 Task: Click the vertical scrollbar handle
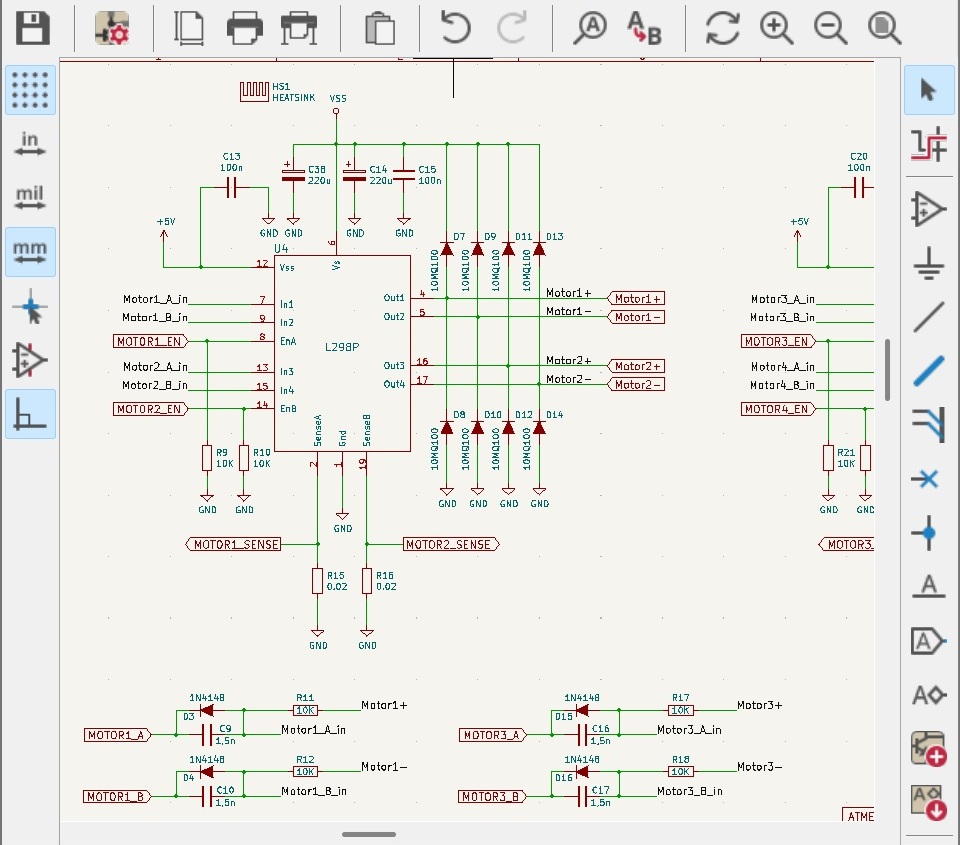887,370
